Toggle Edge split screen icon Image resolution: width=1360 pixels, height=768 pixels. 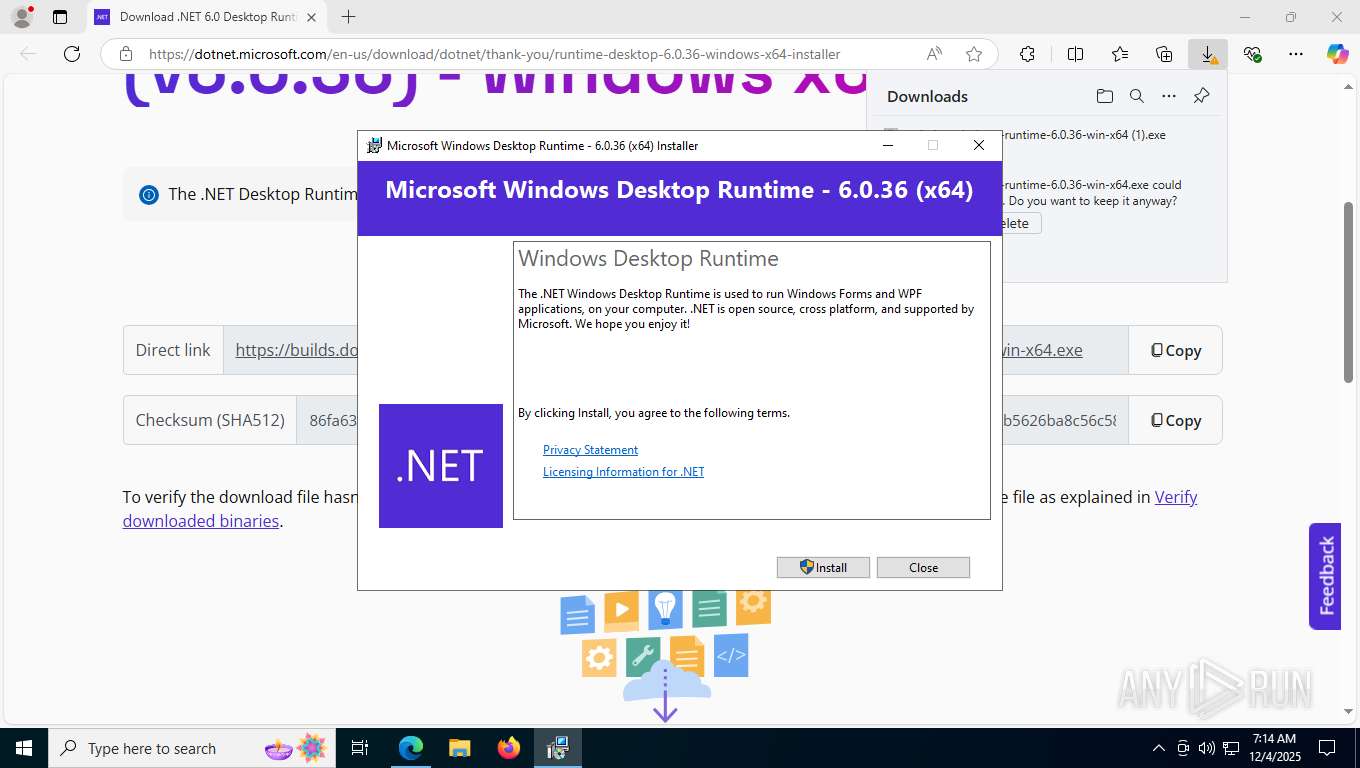pos(1075,54)
